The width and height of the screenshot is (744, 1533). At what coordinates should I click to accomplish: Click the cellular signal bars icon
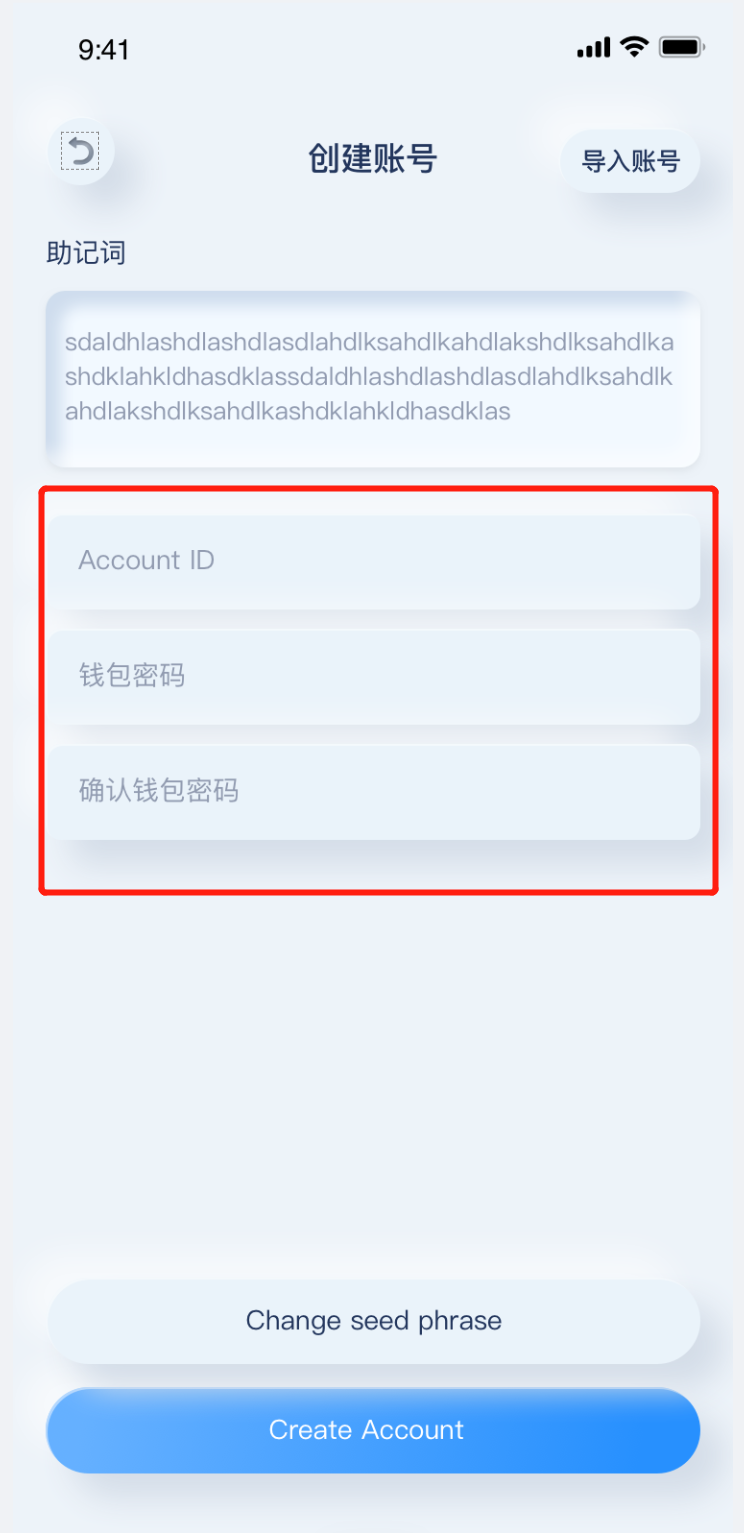[593, 47]
